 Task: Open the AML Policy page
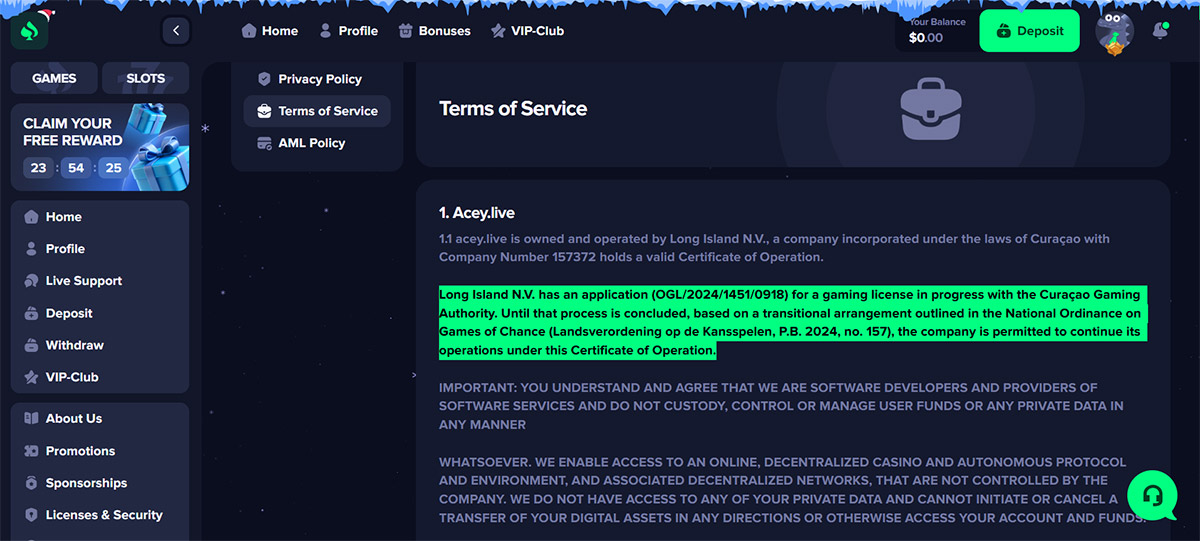[x=310, y=143]
